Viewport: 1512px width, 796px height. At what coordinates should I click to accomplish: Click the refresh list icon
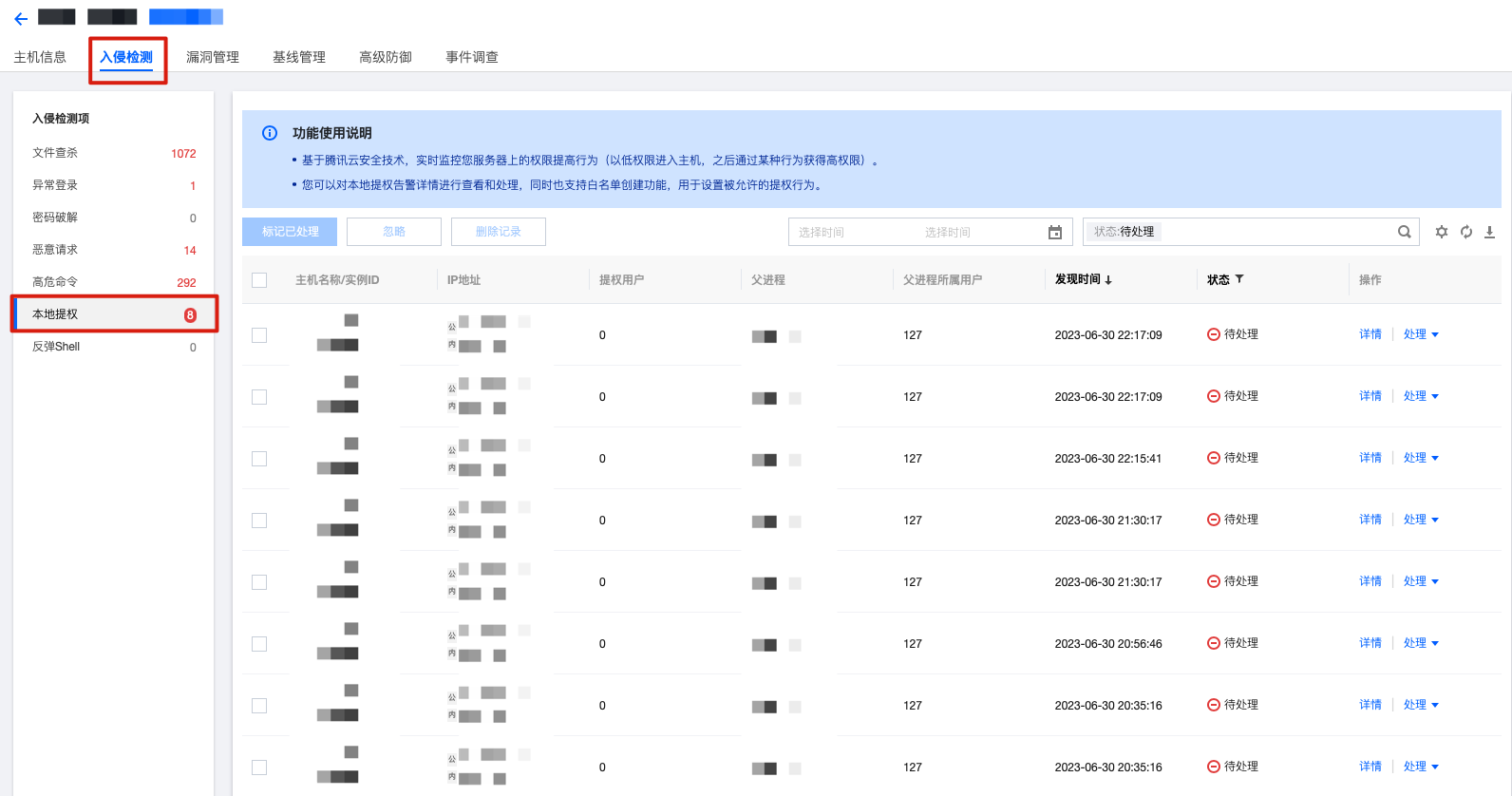(1466, 232)
